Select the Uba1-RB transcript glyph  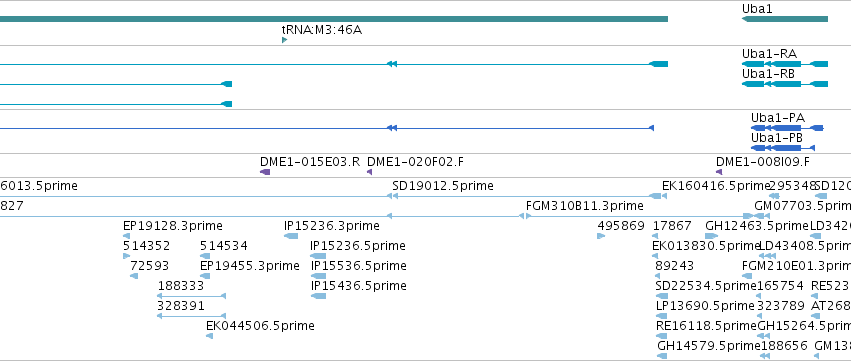tap(785, 84)
